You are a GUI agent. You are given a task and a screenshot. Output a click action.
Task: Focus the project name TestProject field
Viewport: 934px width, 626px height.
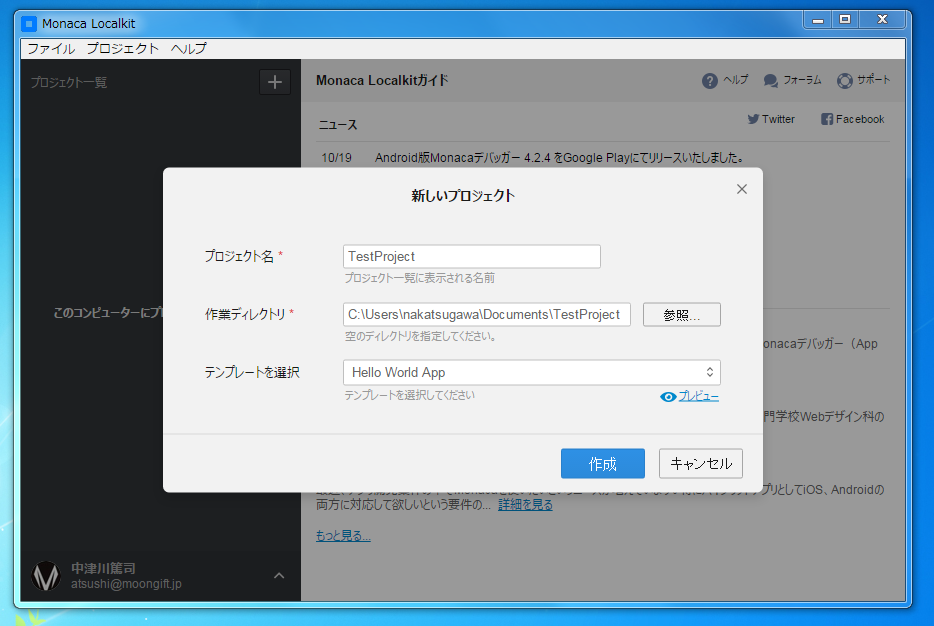point(471,256)
